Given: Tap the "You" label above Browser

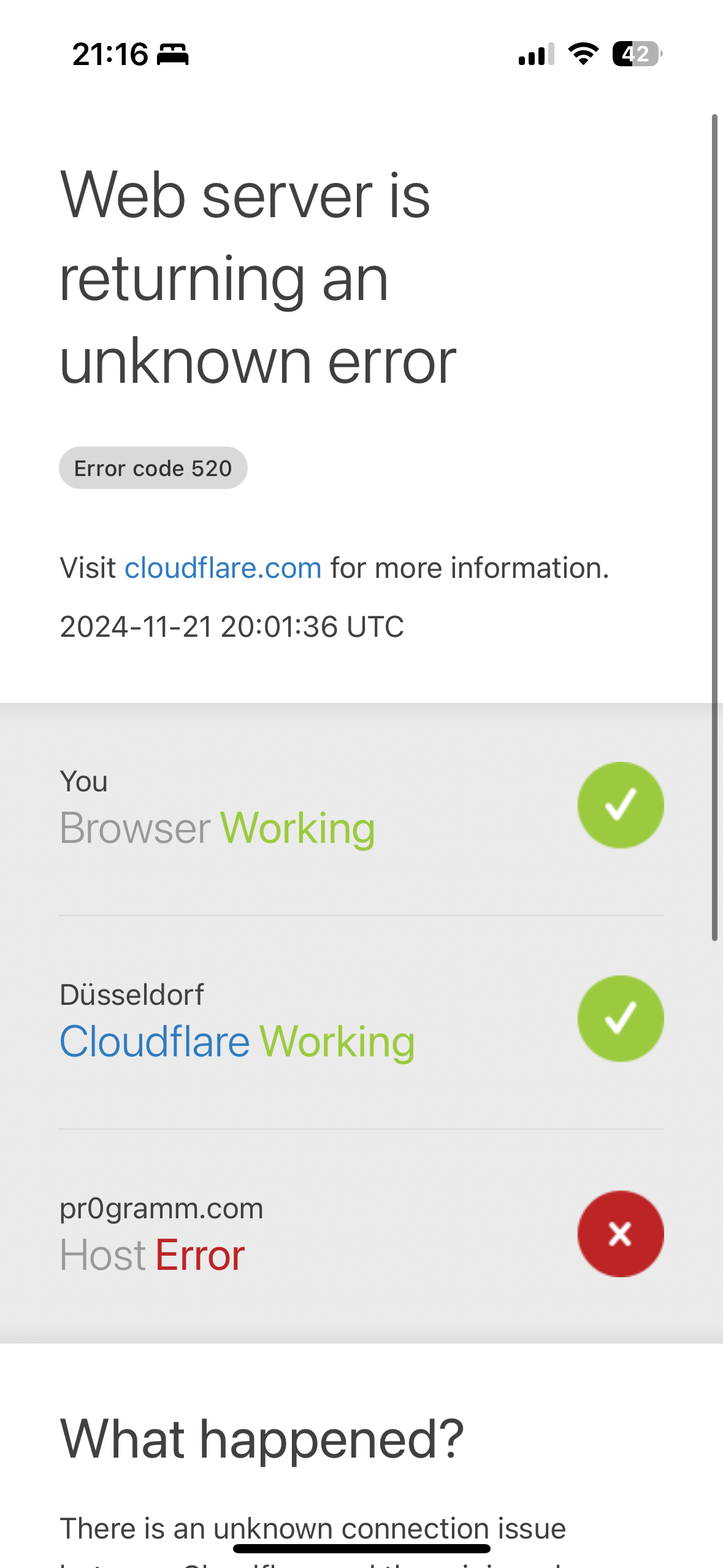Looking at the screenshot, I should click(x=84, y=782).
